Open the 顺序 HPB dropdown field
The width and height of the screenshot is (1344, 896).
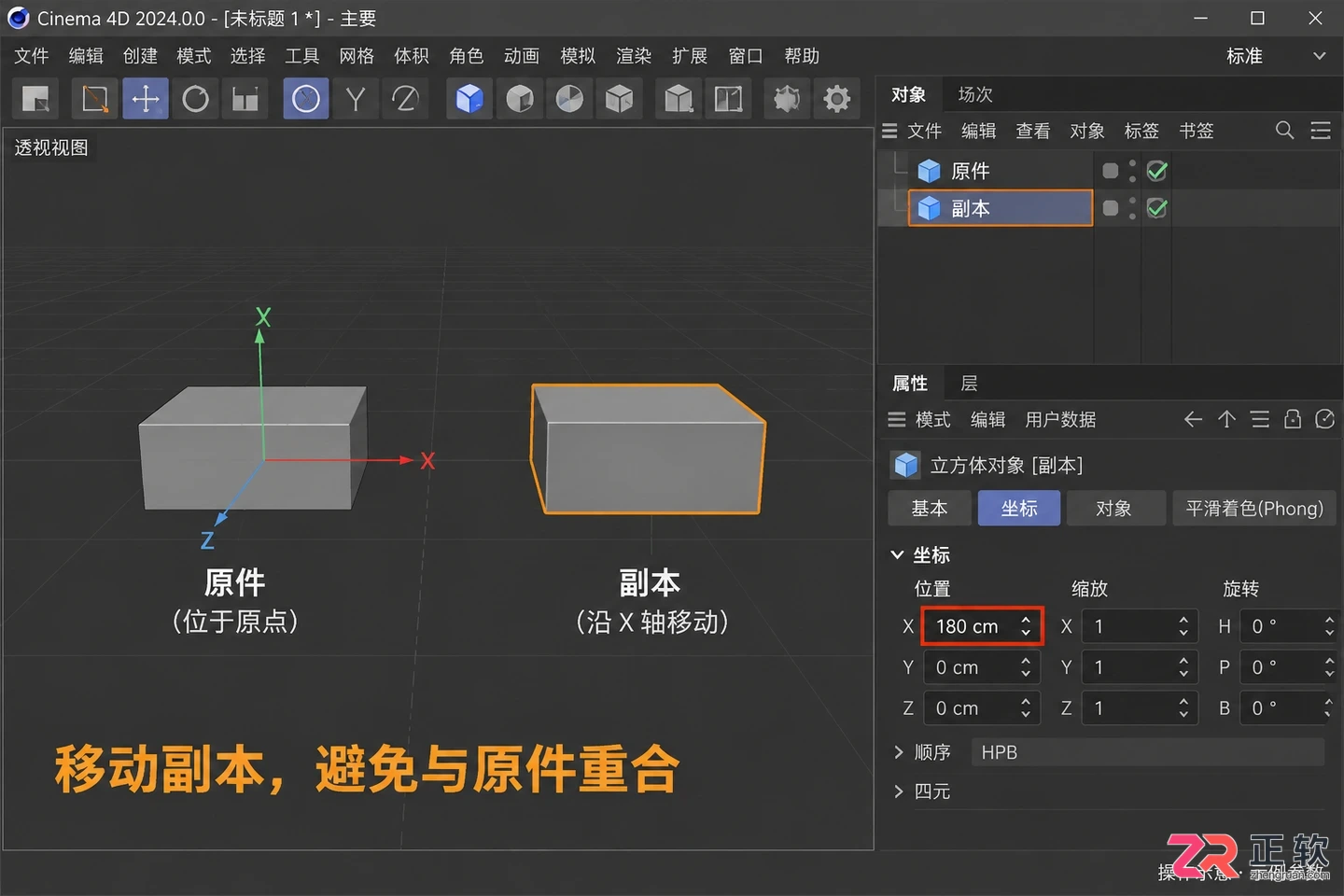pyautogui.click(x=1148, y=752)
